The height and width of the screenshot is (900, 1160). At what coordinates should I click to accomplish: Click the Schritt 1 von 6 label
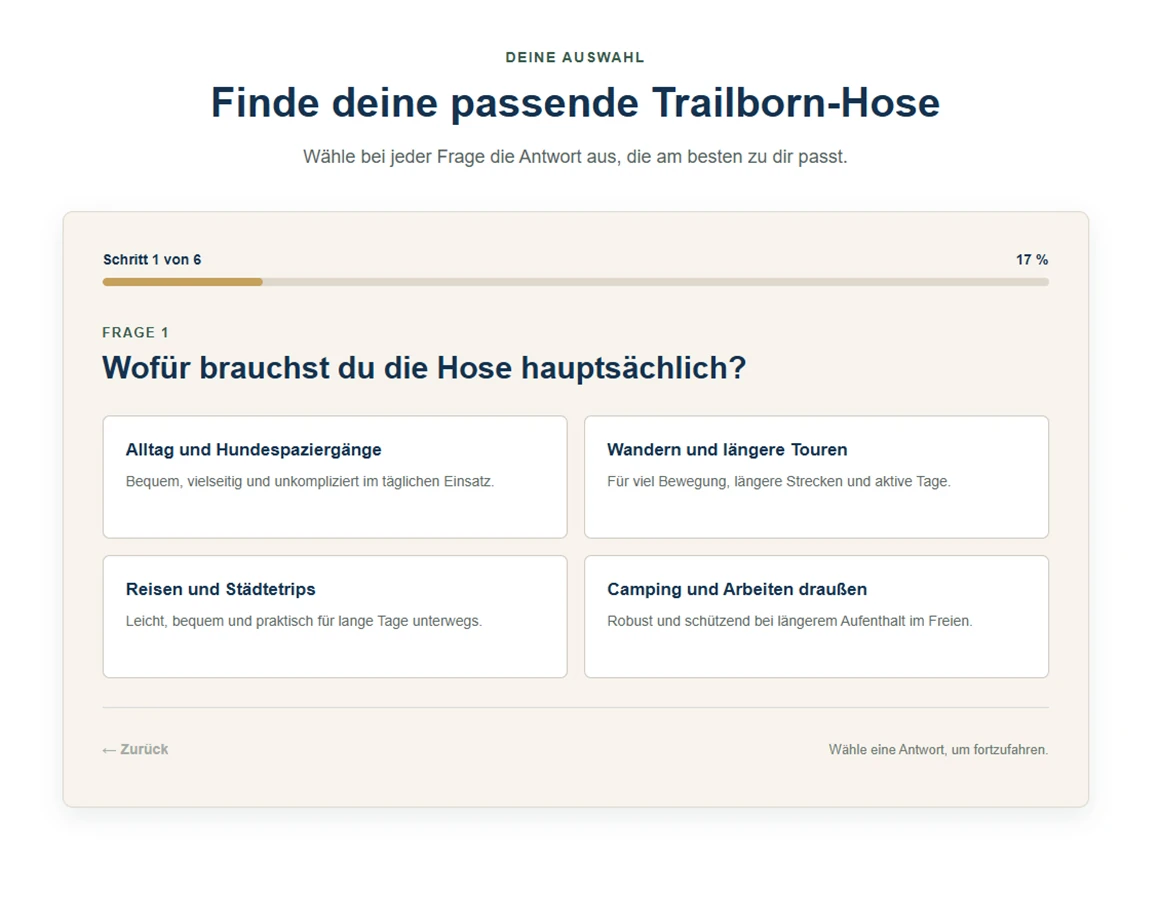pyautogui.click(x=152, y=260)
